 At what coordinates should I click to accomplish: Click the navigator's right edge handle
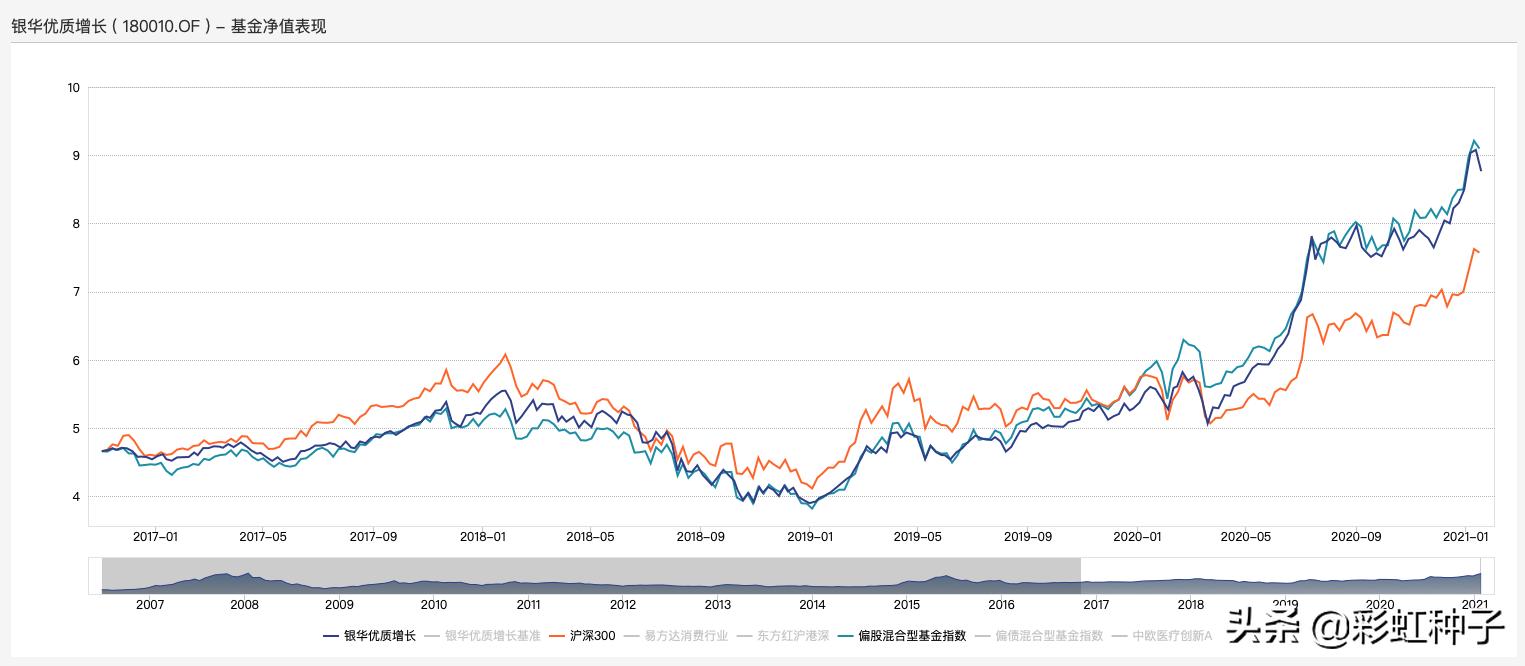(1481, 576)
